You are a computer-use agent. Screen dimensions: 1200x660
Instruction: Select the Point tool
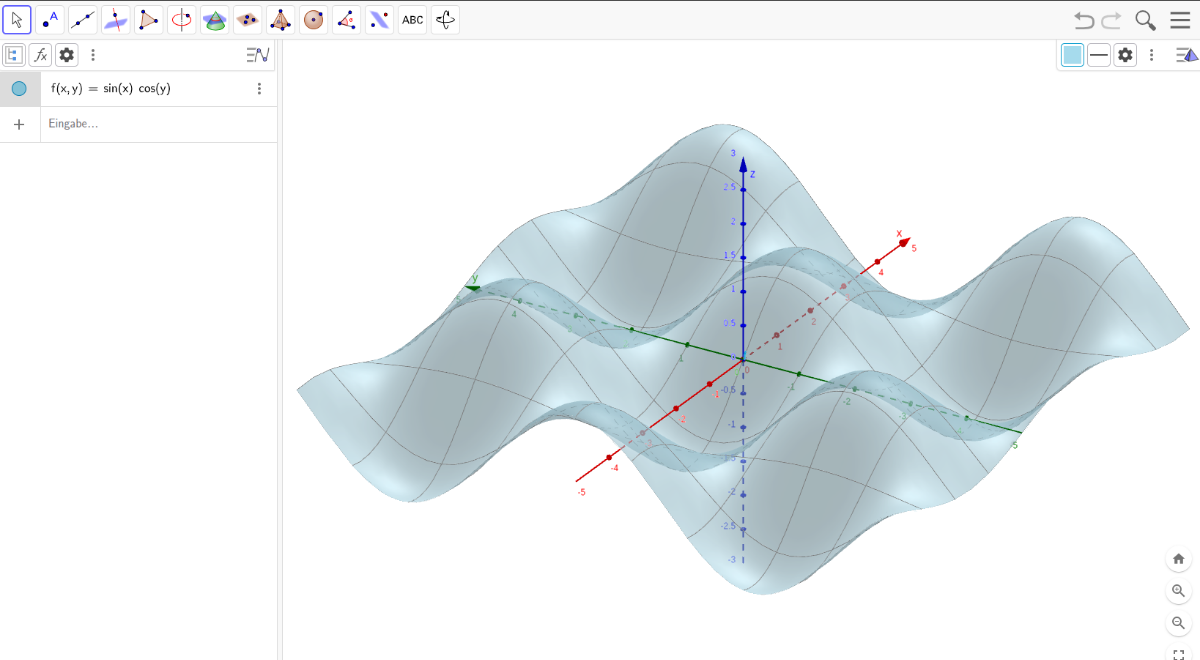point(50,19)
